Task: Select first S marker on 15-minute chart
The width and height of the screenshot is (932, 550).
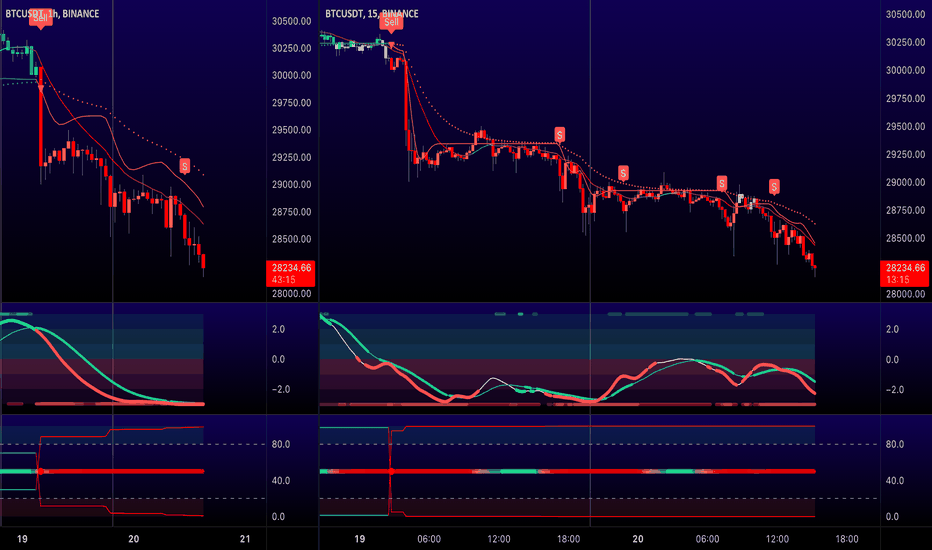Action: [x=559, y=135]
